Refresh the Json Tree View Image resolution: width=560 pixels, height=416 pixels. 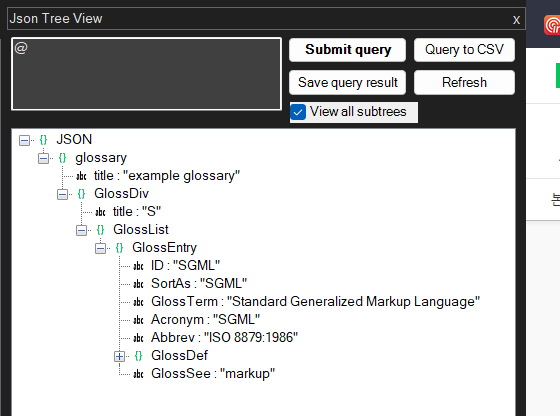pyautogui.click(x=464, y=82)
